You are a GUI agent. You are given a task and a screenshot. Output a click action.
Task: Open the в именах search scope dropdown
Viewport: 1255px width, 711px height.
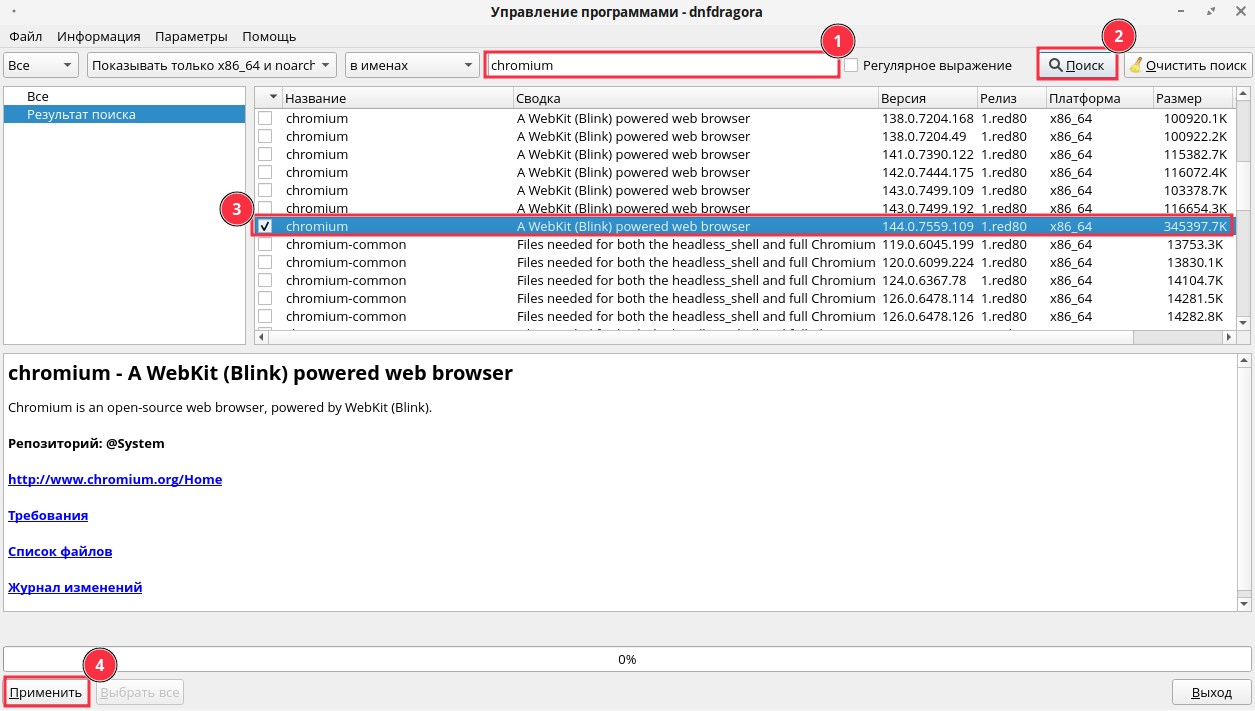412,65
